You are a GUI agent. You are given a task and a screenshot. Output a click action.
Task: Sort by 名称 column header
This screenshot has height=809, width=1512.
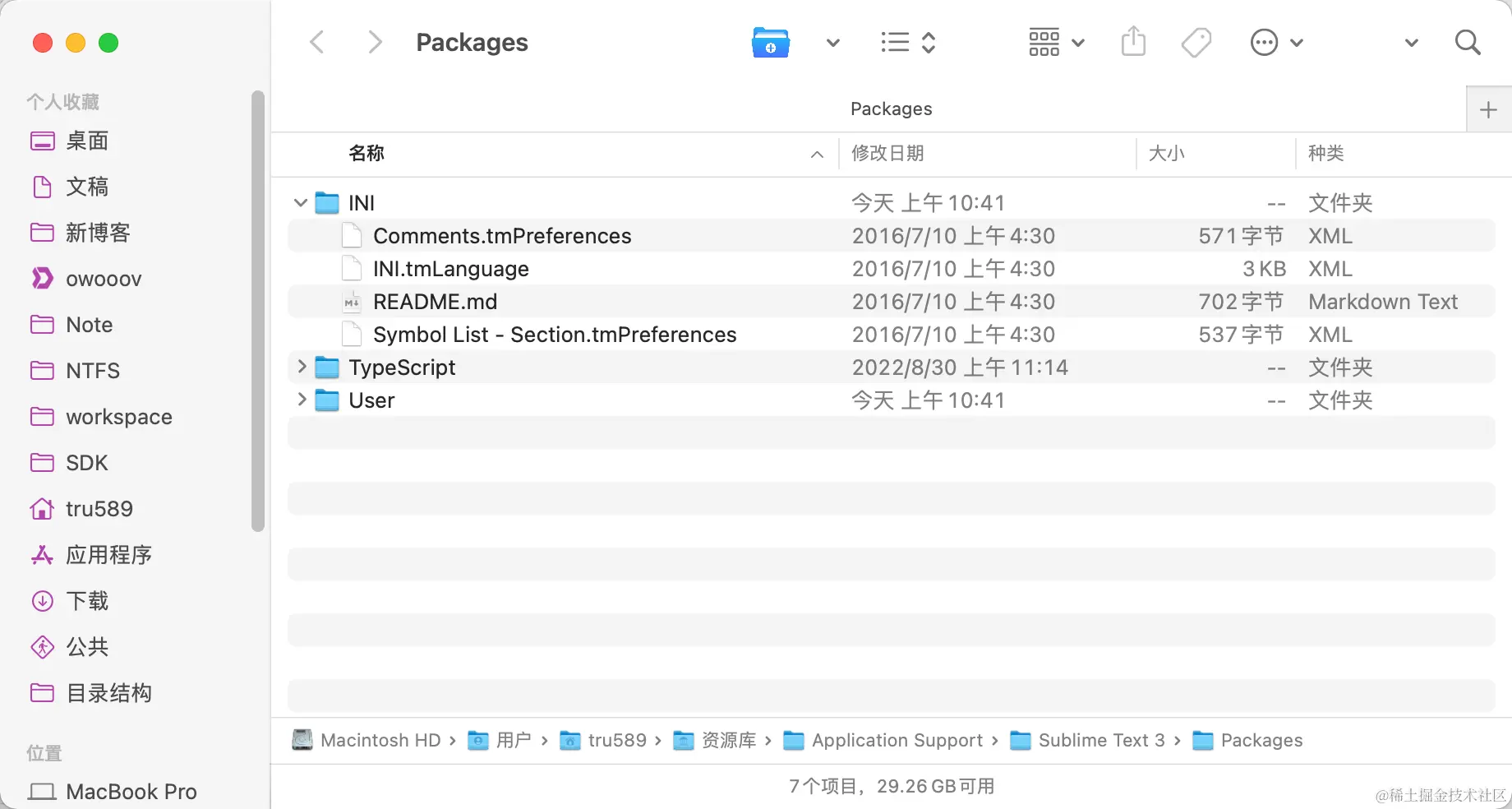tap(366, 153)
